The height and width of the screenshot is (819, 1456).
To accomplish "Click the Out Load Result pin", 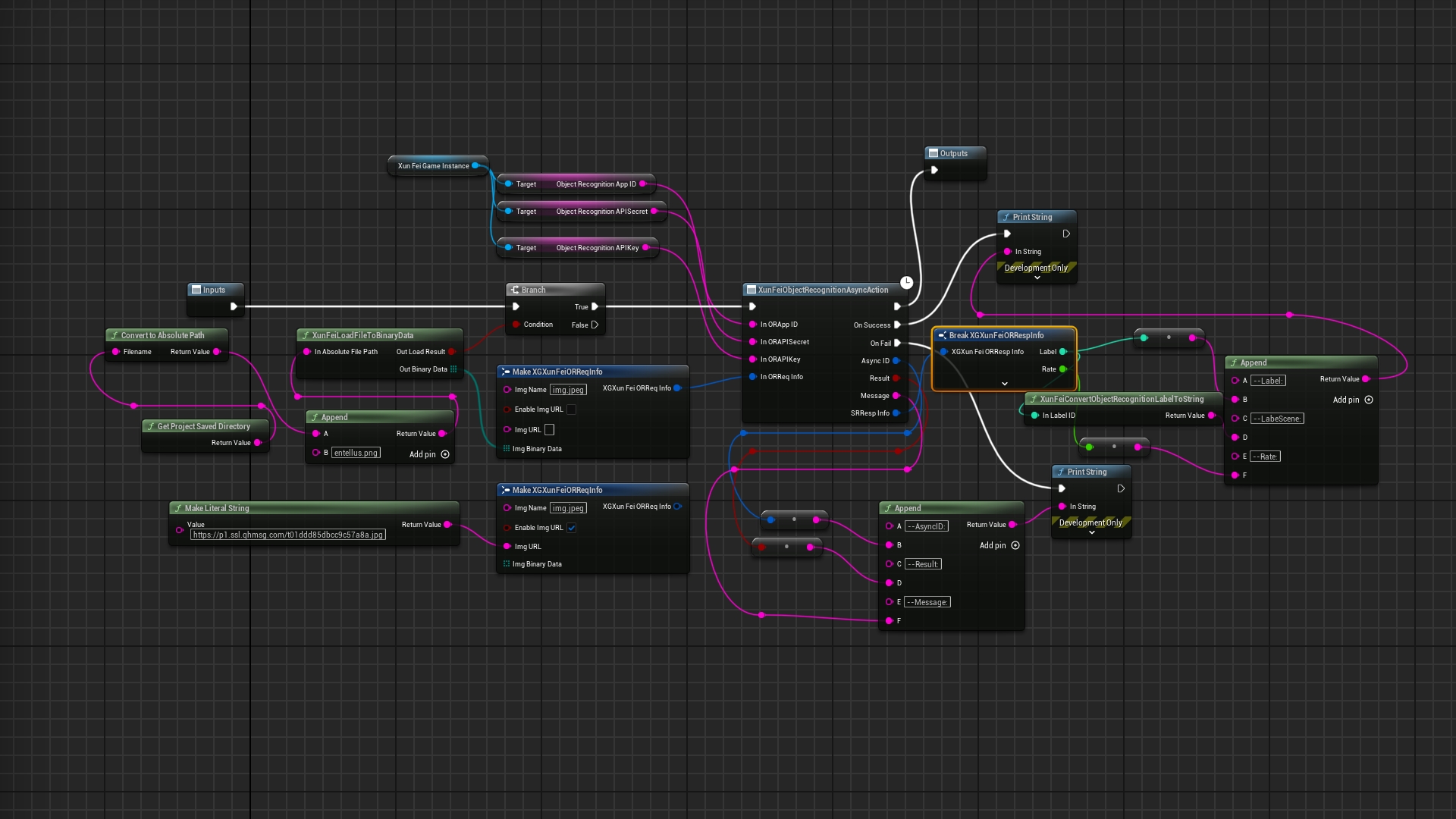I will (451, 352).
